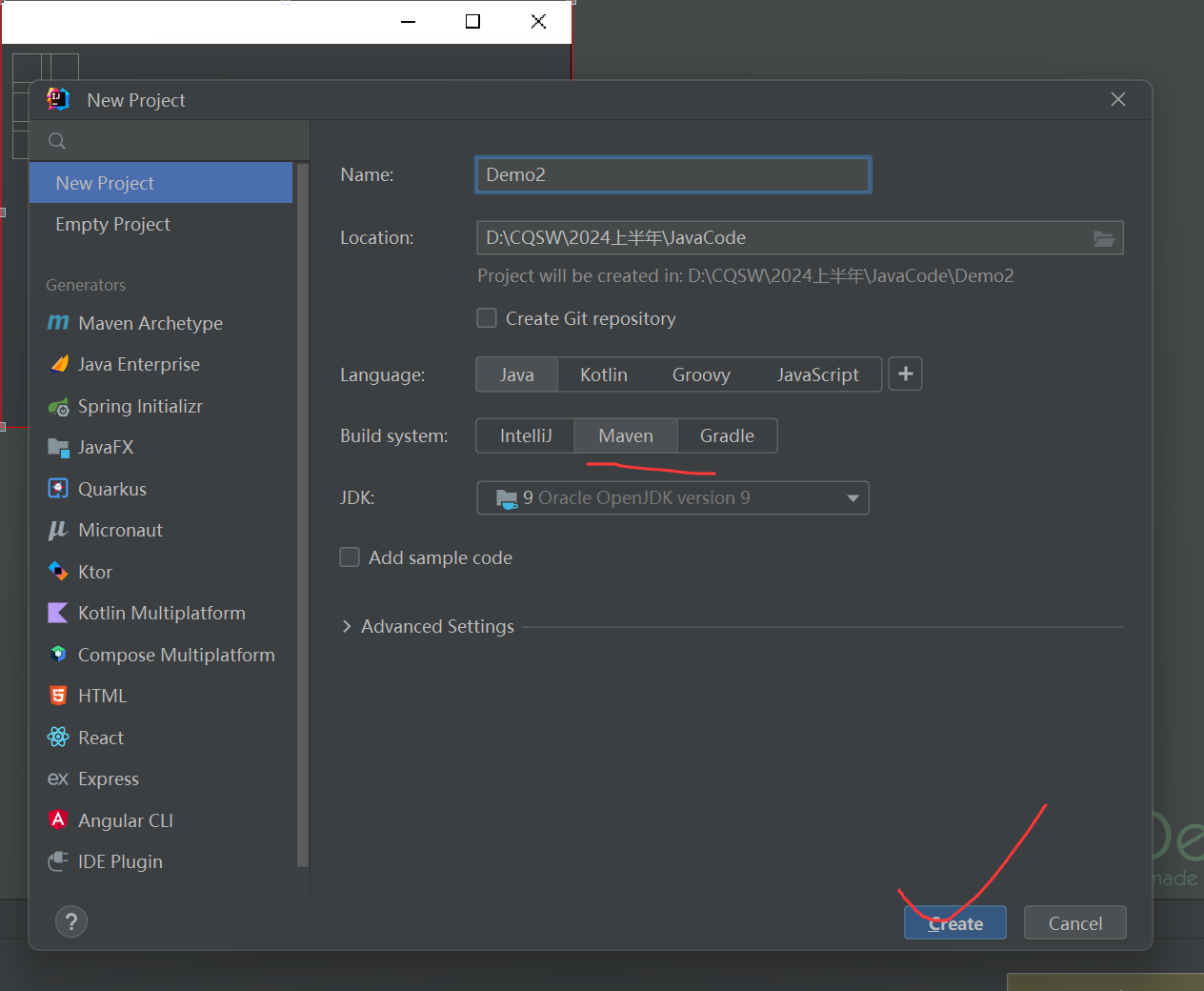Open the Kotlin Multiplatform generator
The height and width of the screenshot is (991, 1204).
[162, 613]
